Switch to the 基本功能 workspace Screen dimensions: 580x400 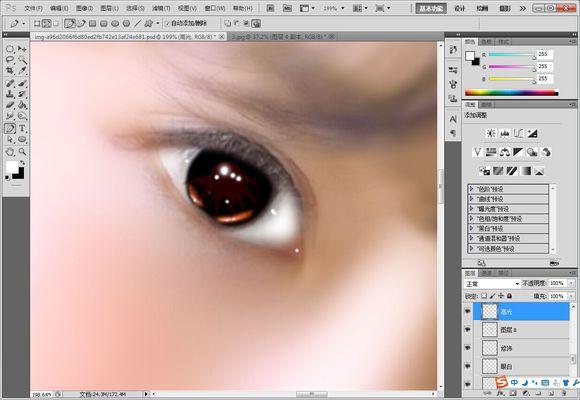click(x=431, y=8)
